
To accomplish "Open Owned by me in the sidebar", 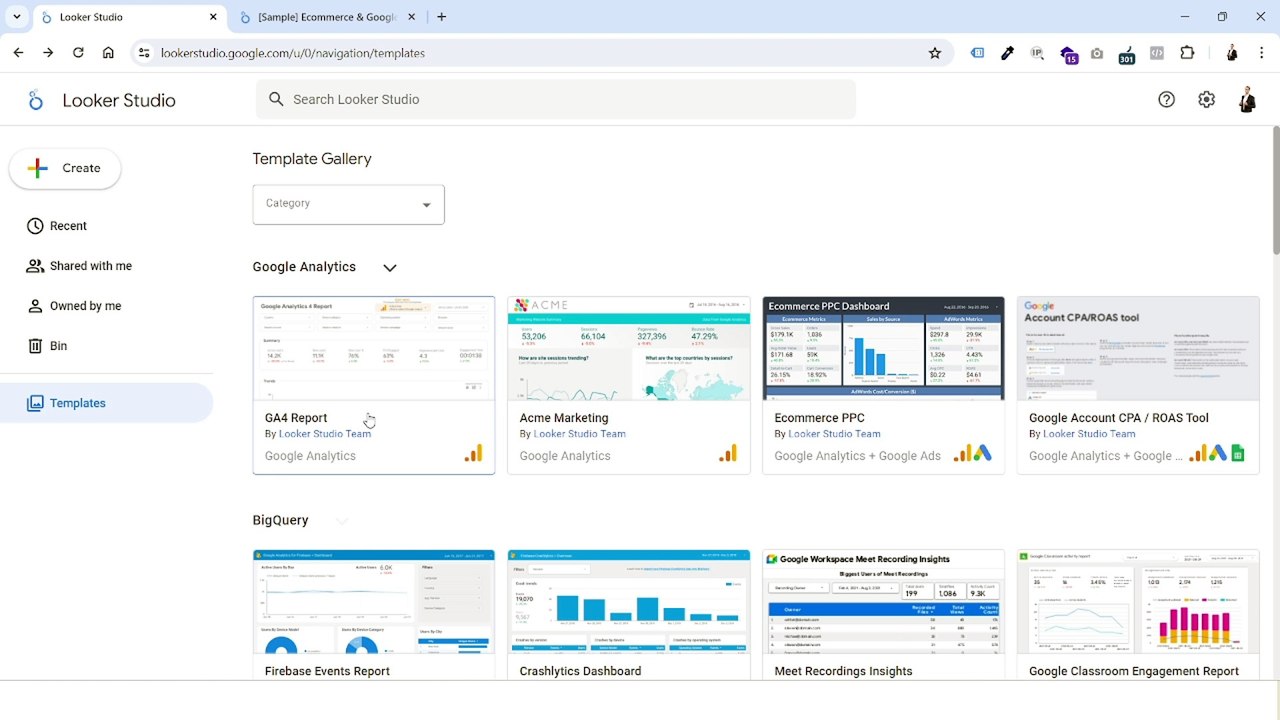I will click(x=106, y=306).
